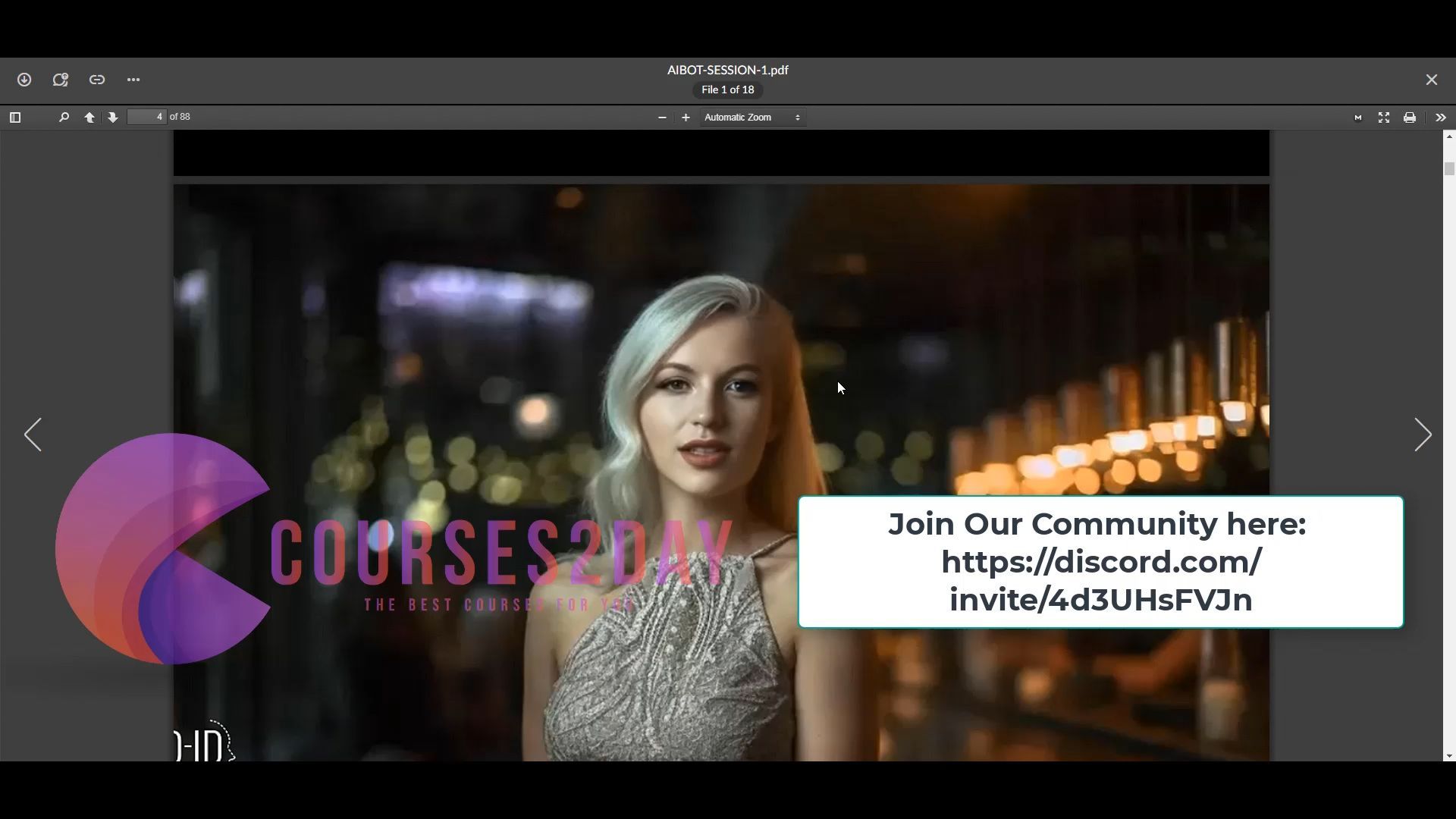The image size is (1456, 819).
Task: Click the download file icon
Action: click(x=24, y=80)
